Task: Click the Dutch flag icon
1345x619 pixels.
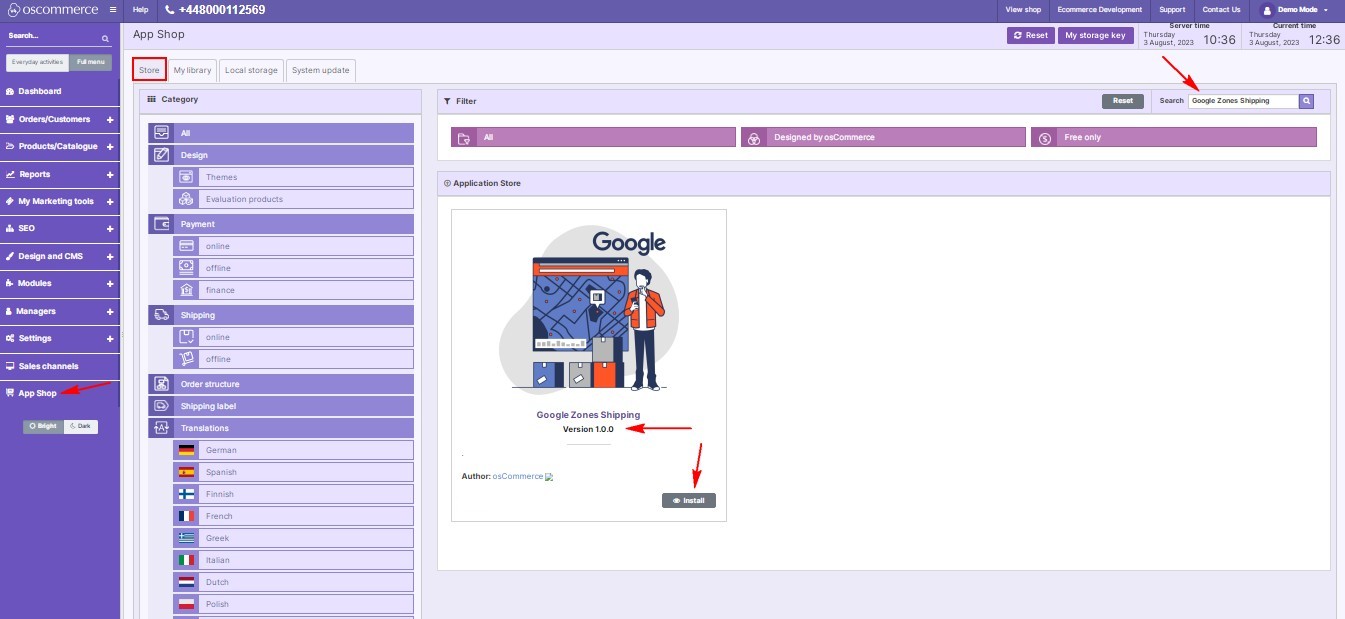Action: (x=186, y=582)
